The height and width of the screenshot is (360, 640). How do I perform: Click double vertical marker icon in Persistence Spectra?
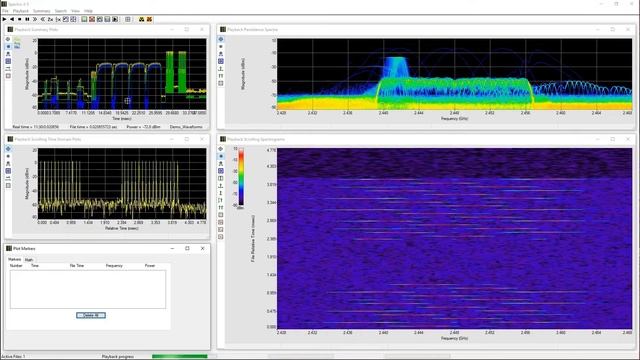pyautogui.click(x=221, y=76)
